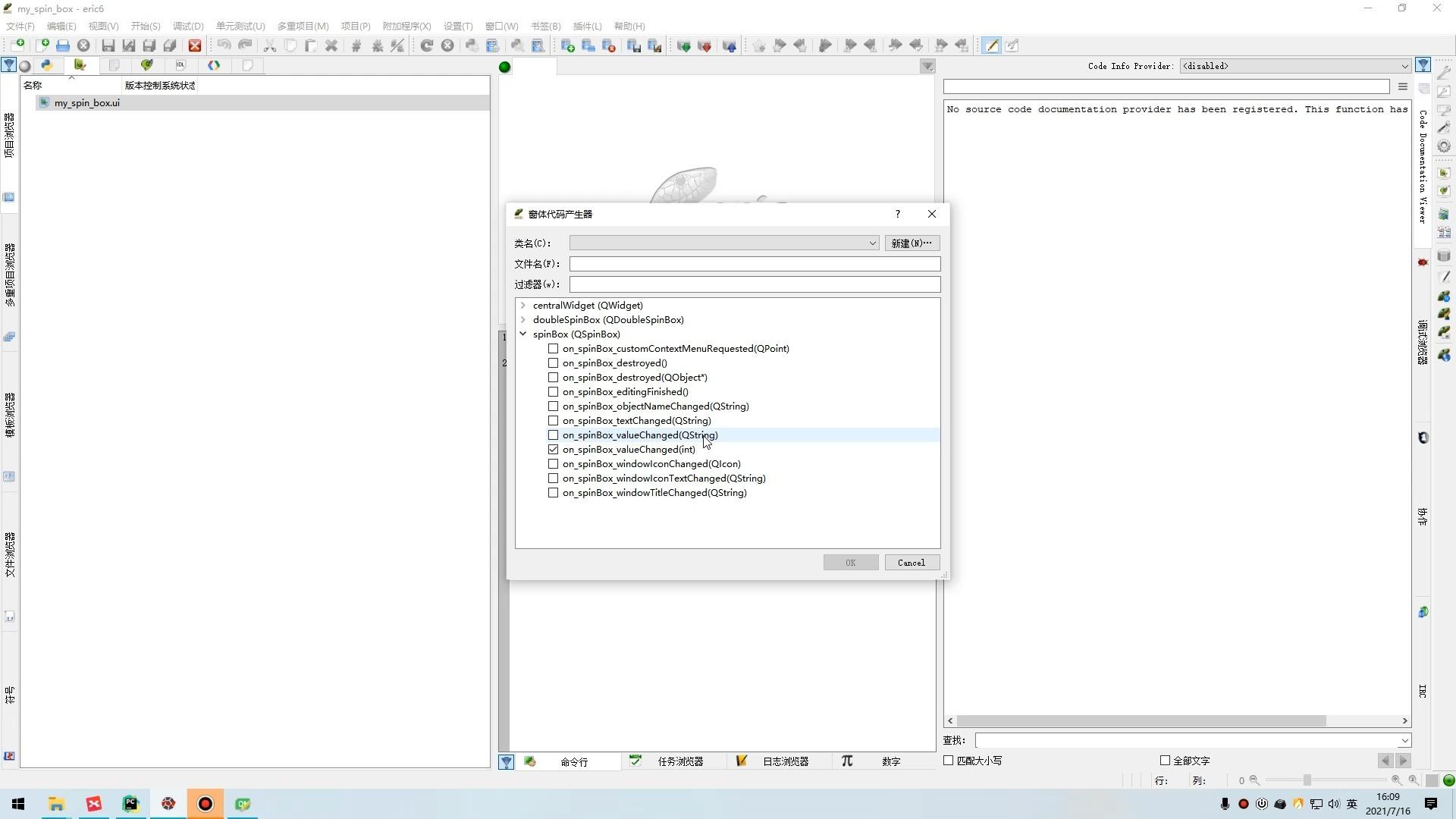Switch to the 任务浏览器 tab
Screen dimensions: 1456x819
tap(680, 761)
